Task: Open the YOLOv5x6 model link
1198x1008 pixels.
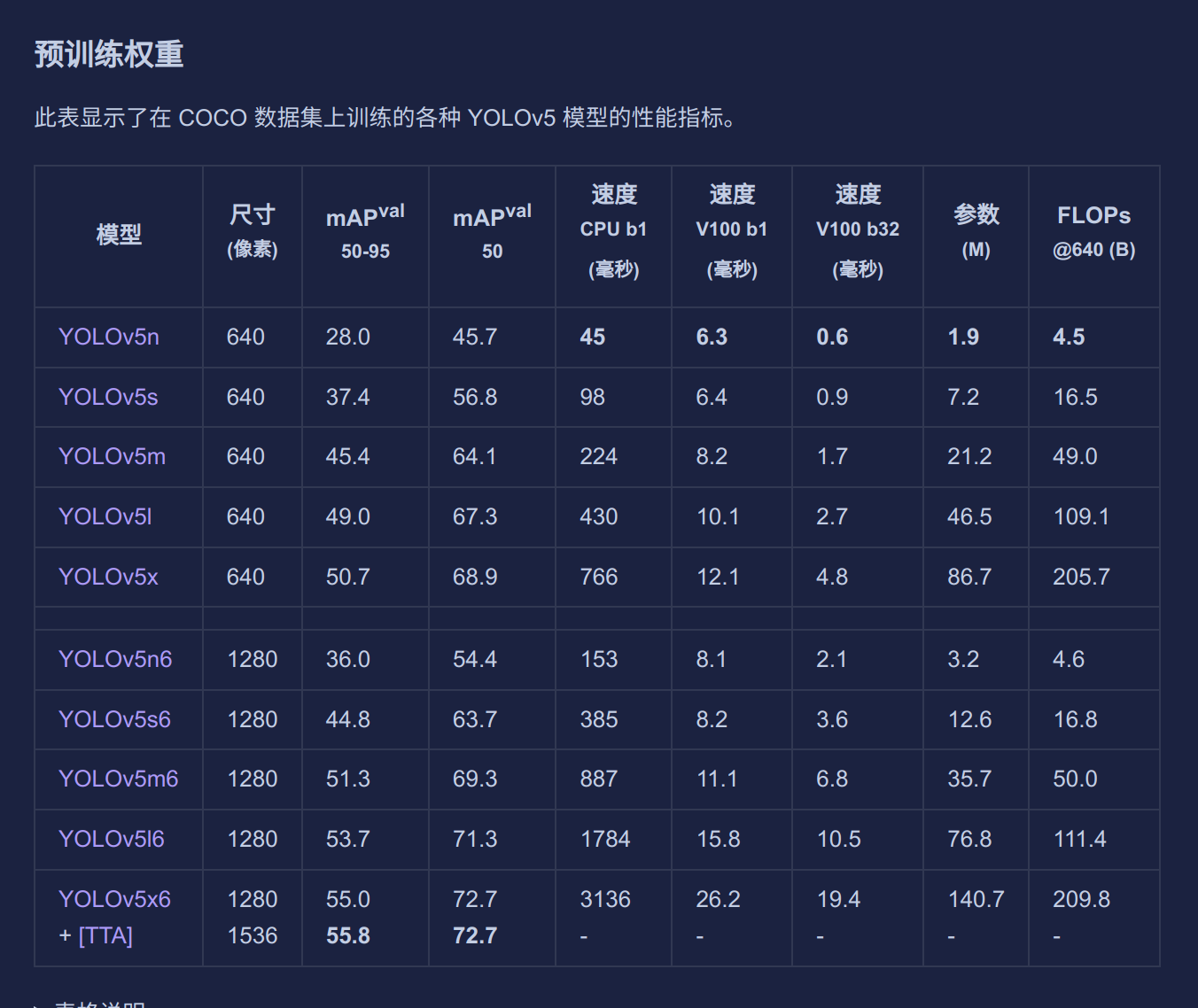Action: tap(114, 899)
